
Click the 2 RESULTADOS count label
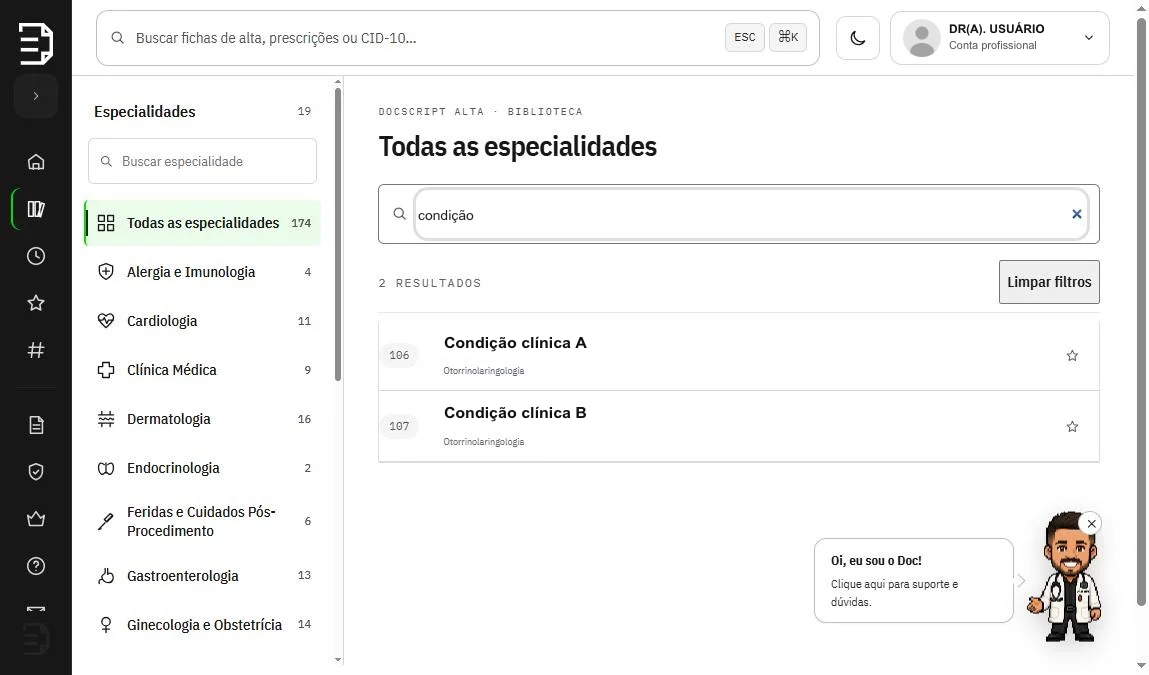(429, 283)
